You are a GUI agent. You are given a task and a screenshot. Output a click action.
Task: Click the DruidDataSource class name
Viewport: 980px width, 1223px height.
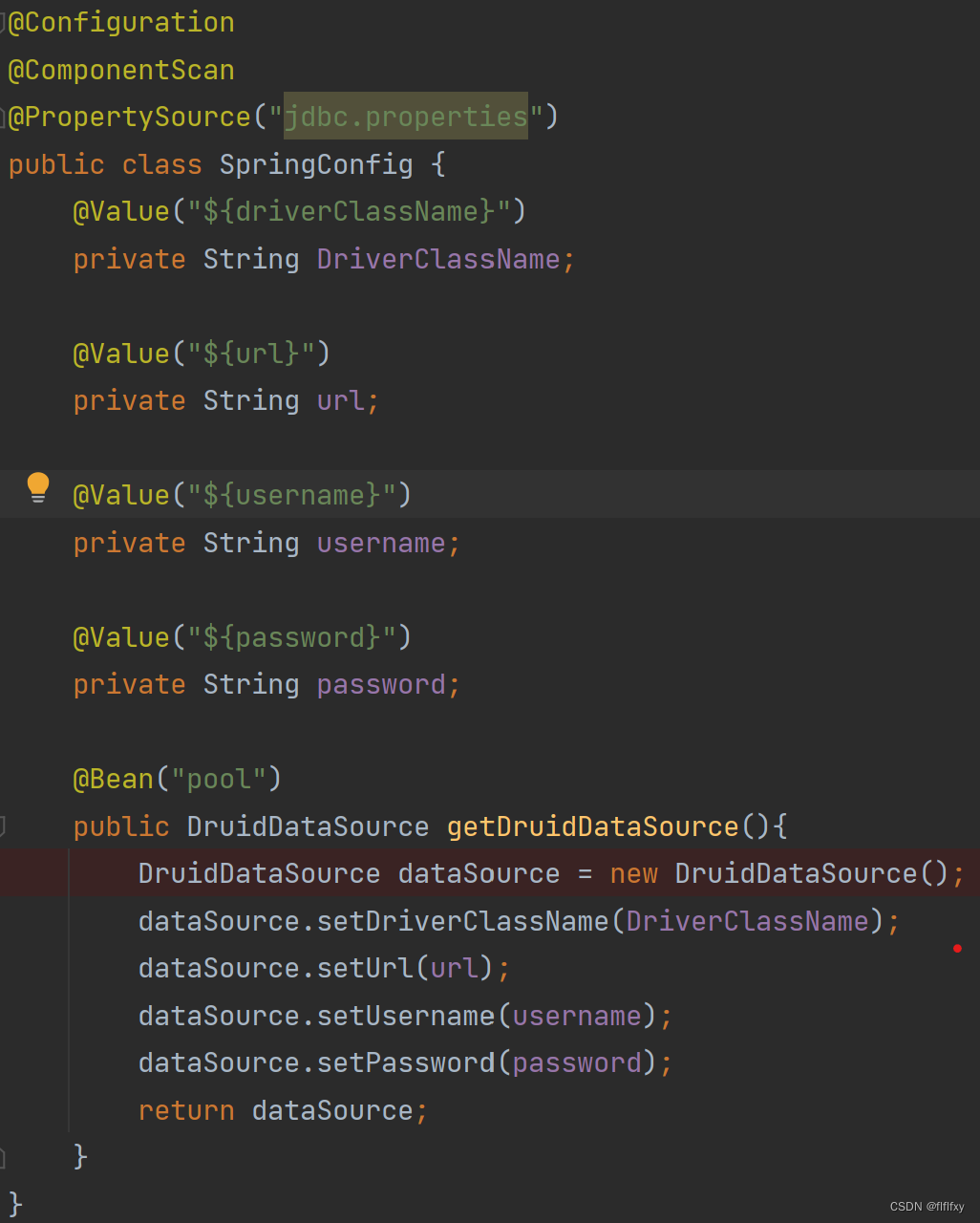308,826
